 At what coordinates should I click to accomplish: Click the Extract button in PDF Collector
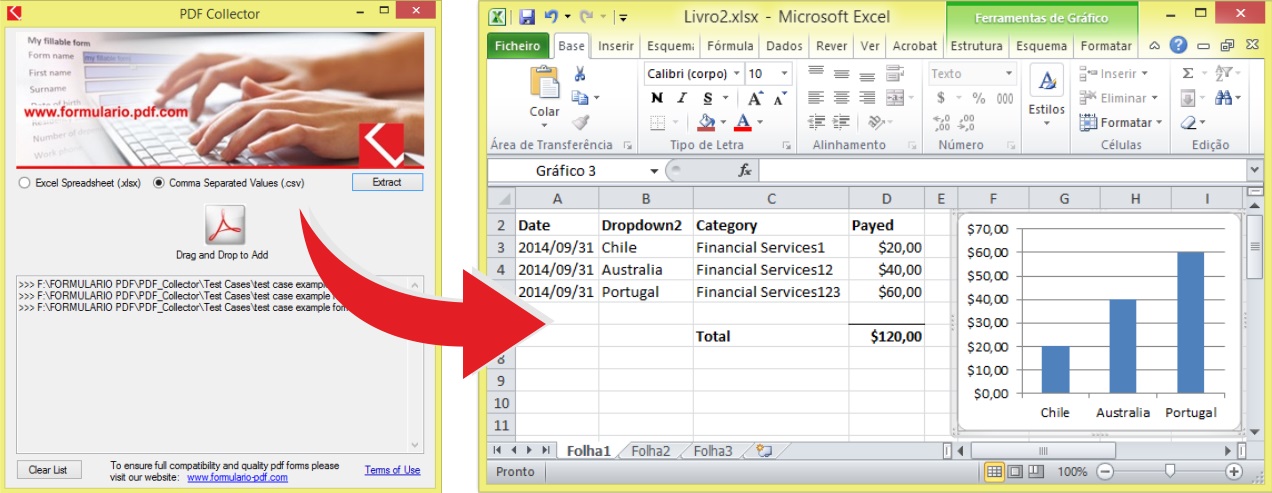tap(387, 182)
